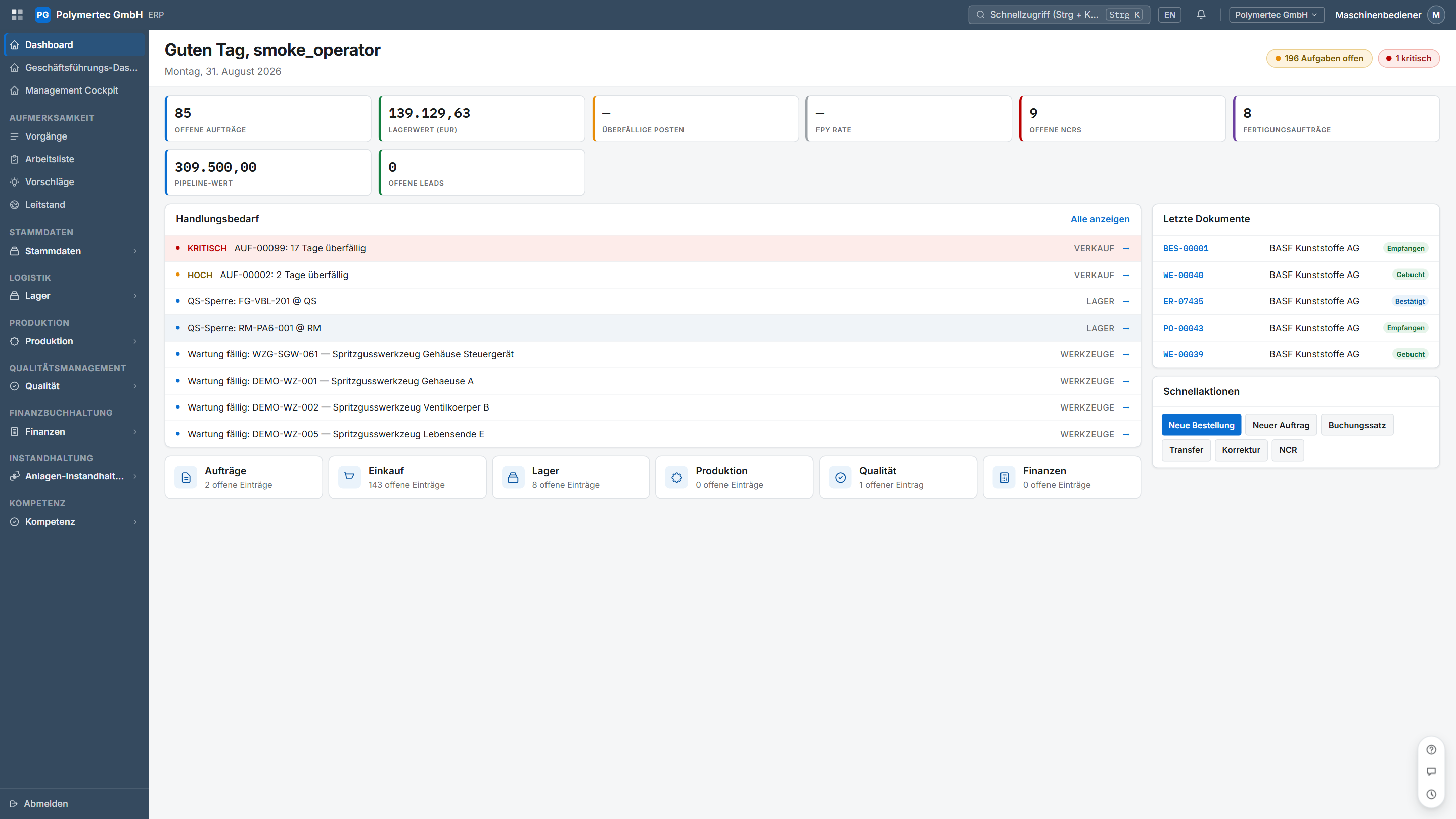Open document BES-00001
This screenshot has height=819, width=1456.
[x=1185, y=248]
